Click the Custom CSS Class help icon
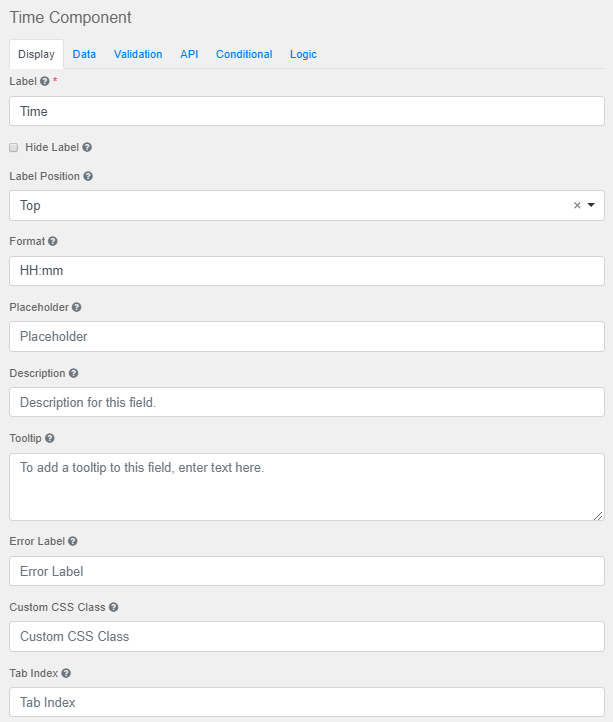613x722 pixels. click(x=114, y=607)
